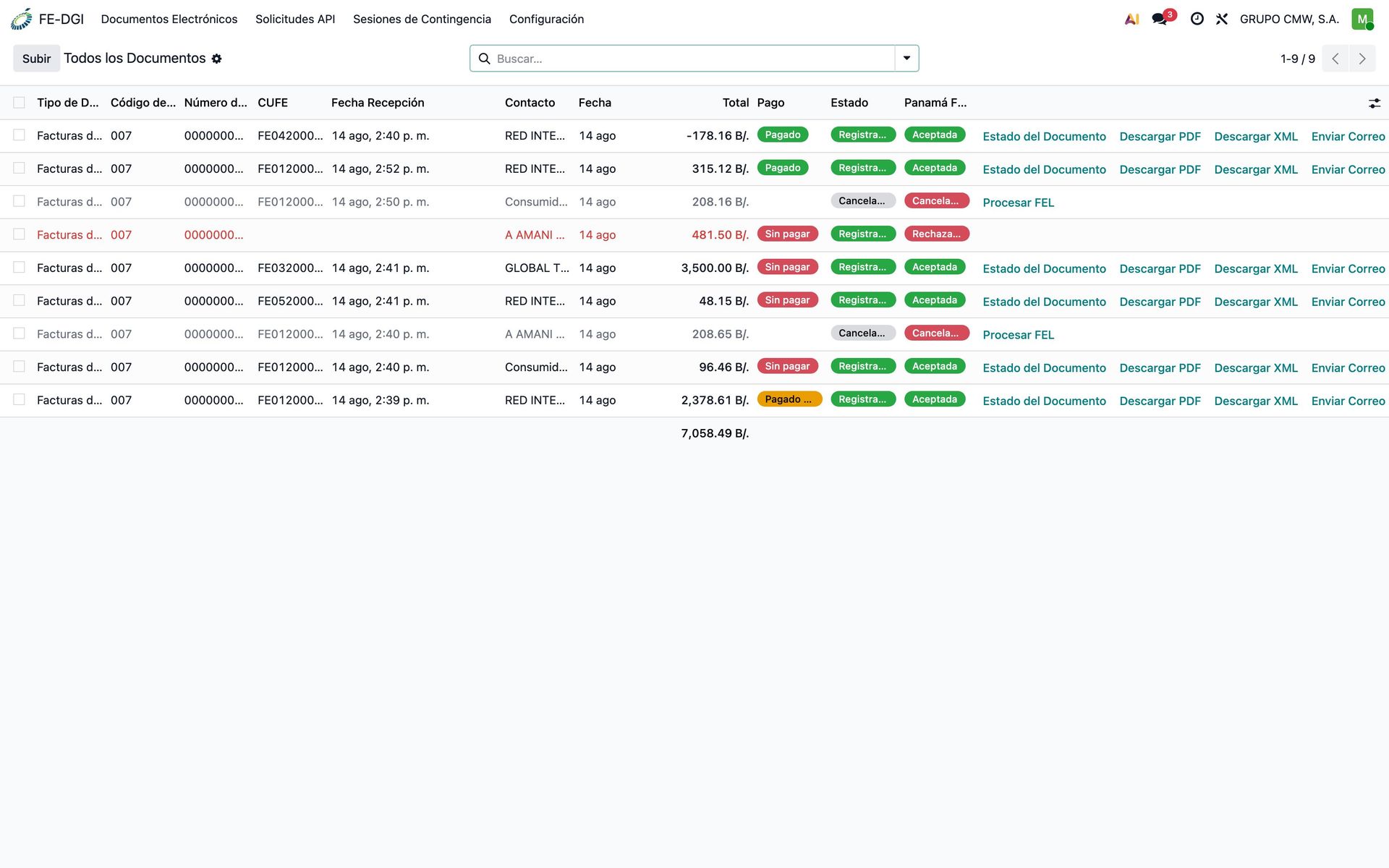This screenshot has height=868, width=1389.
Task: Select the checkbox for the 481.50 B/. row
Action: (x=20, y=234)
